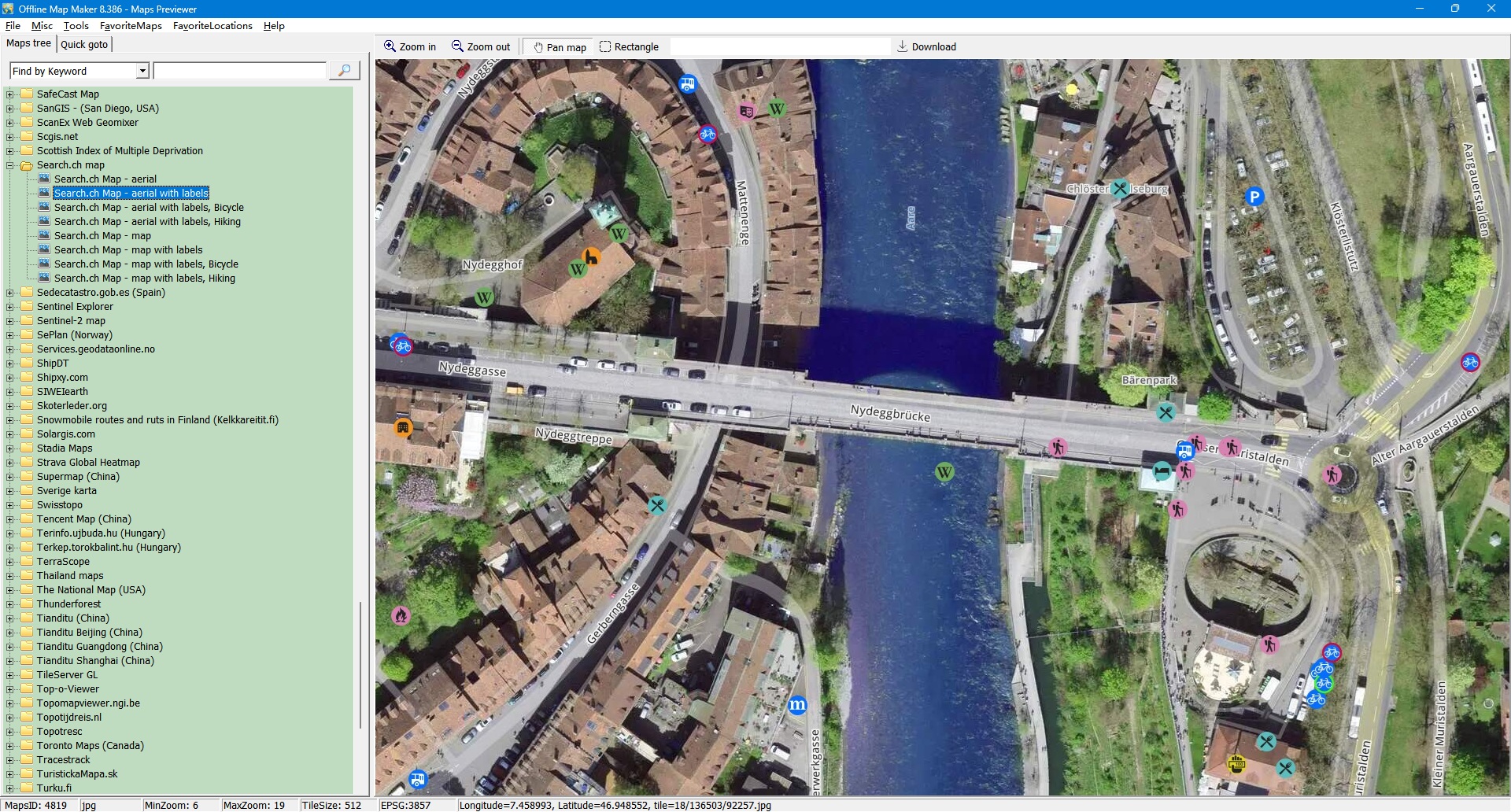The image size is (1511, 812).
Task: Click the restaurant marker on Chlösterli label
Action: (x=1120, y=188)
